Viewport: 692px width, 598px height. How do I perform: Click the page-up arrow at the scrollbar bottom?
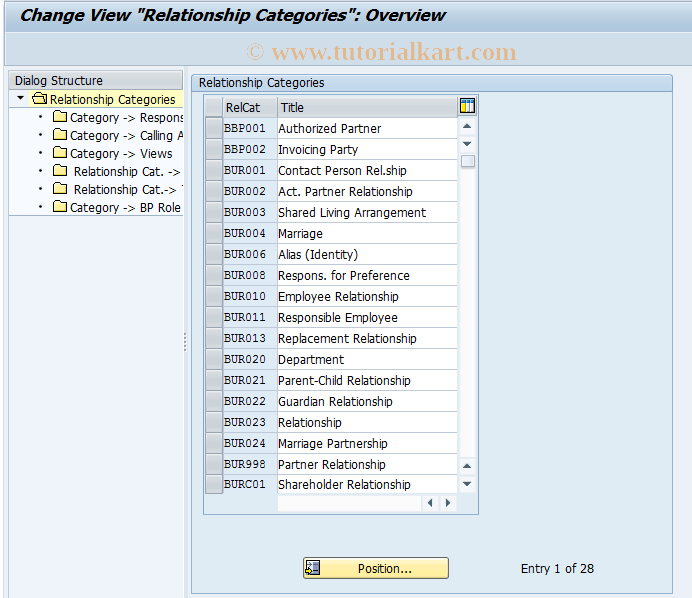(467, 466)
